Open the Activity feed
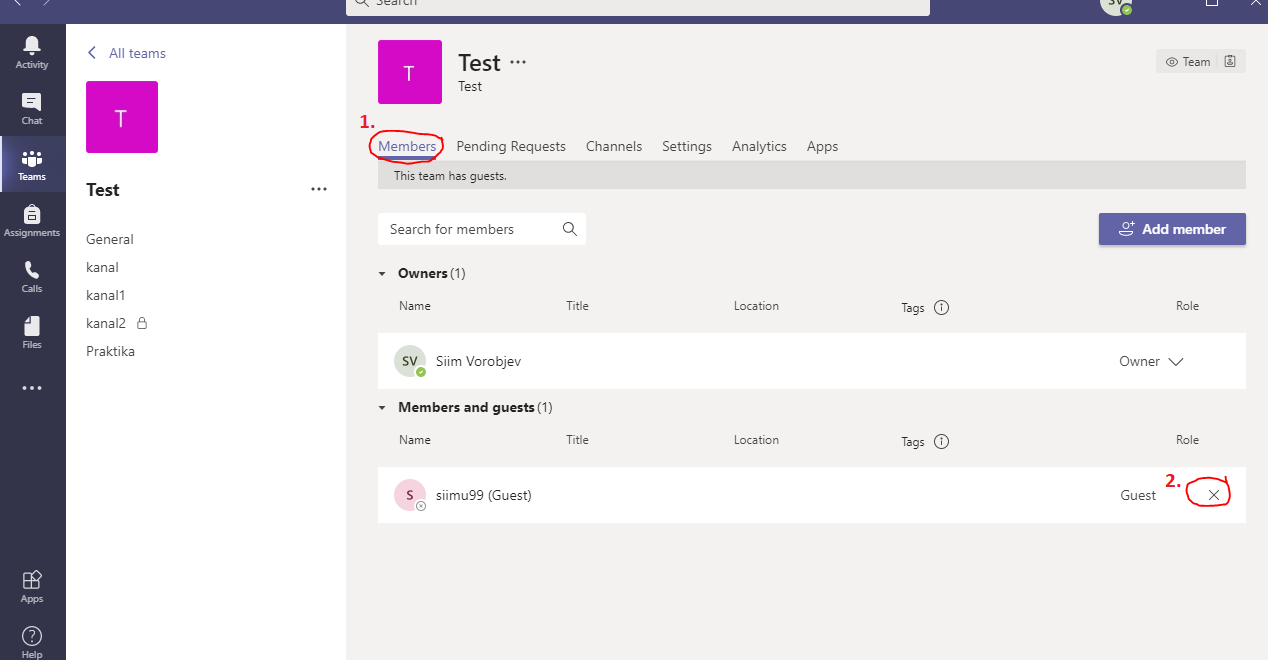The width and height of the screenshot is (1268, 660). [32, 52]
